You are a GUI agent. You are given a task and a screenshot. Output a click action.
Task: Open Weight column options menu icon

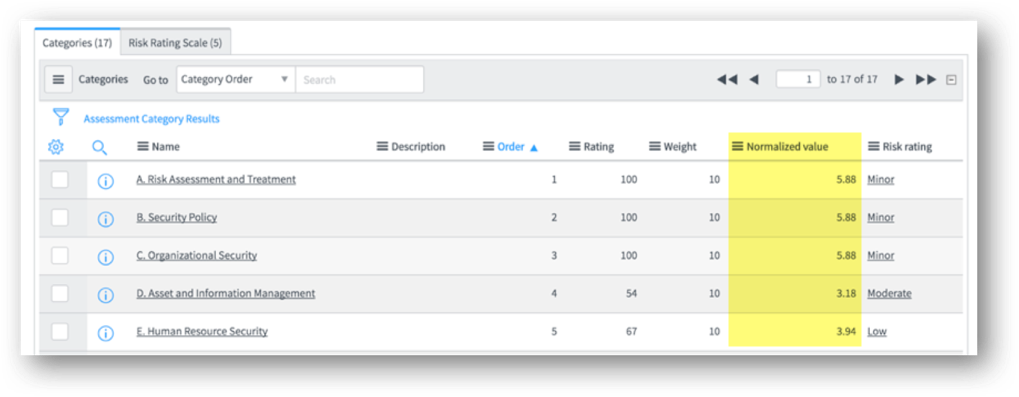coord(655,147)
